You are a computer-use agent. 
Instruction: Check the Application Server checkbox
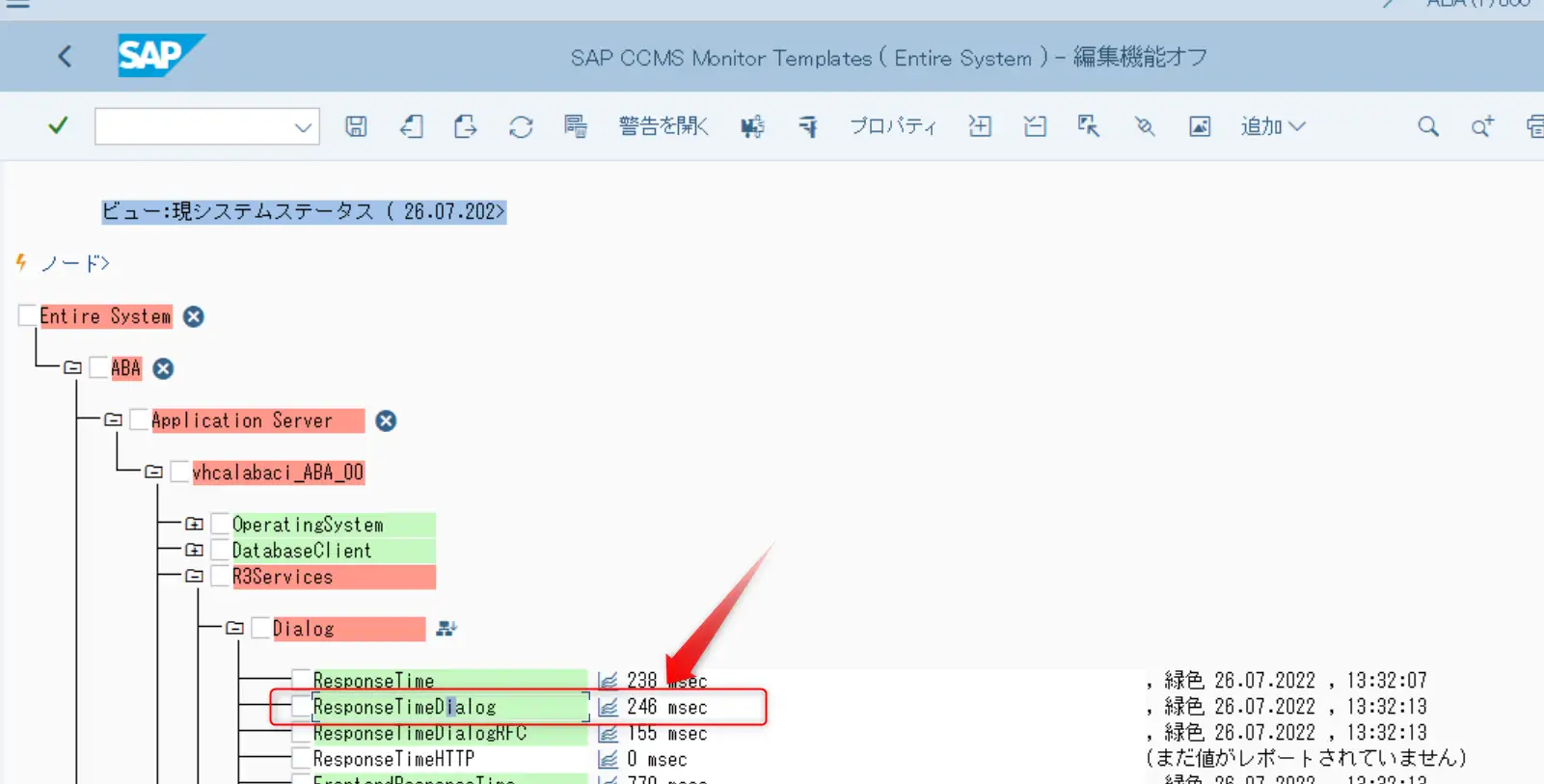(139, 419)
